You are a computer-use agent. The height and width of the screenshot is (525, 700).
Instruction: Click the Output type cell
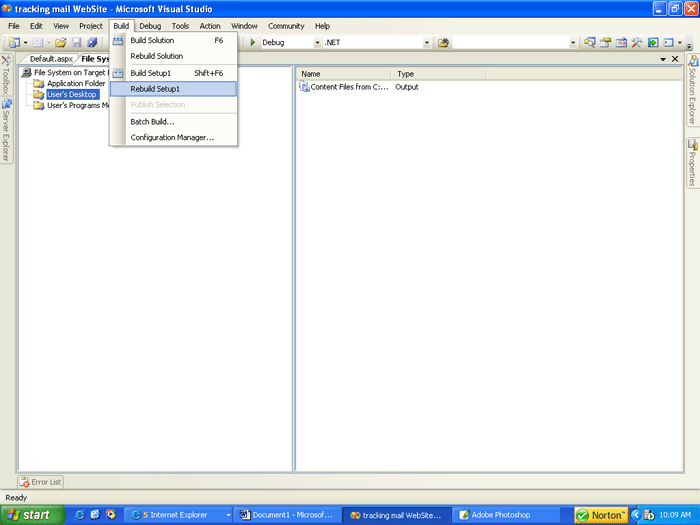pos(407,87)
